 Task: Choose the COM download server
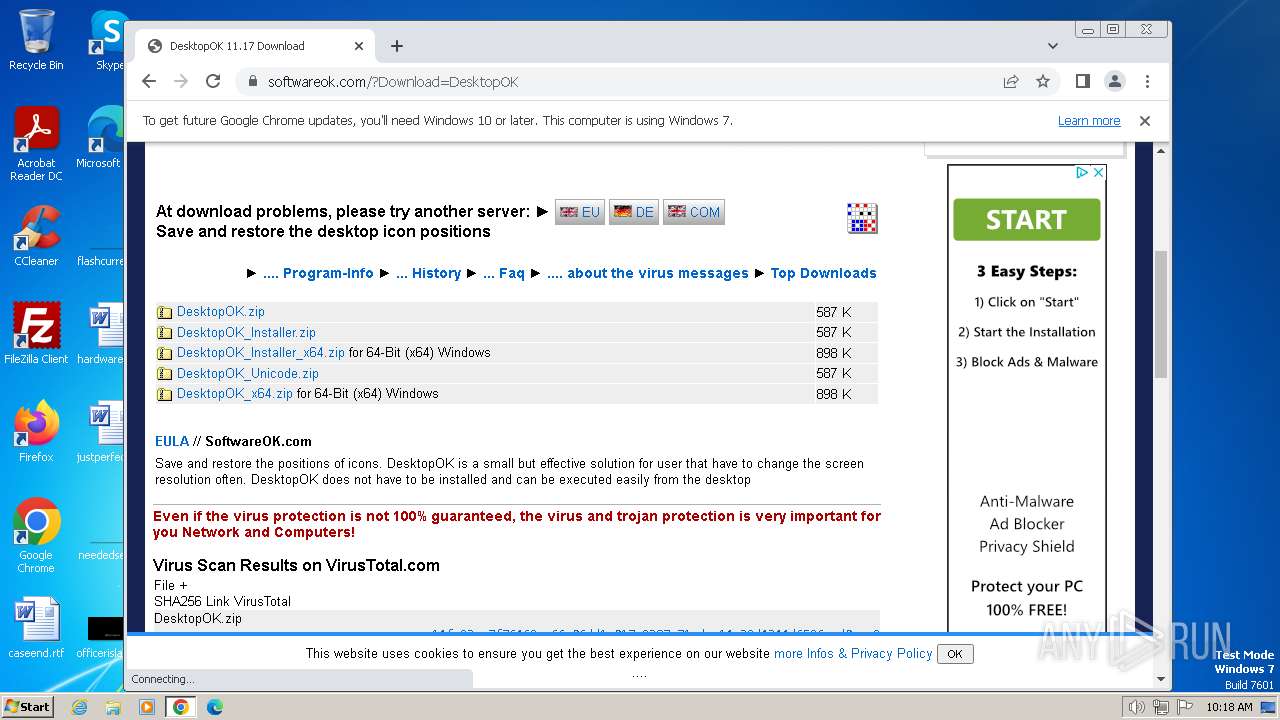pyautogui.click(x=694, y=212)
